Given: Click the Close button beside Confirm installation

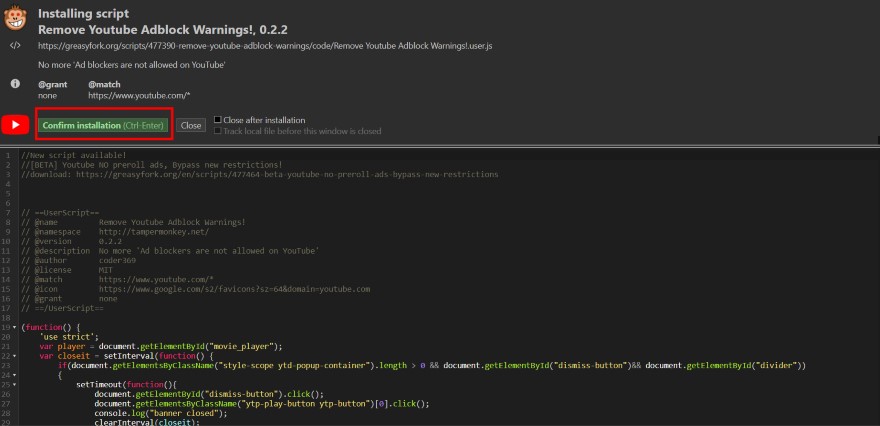Looking at the screenshot, I should [191, 126].
